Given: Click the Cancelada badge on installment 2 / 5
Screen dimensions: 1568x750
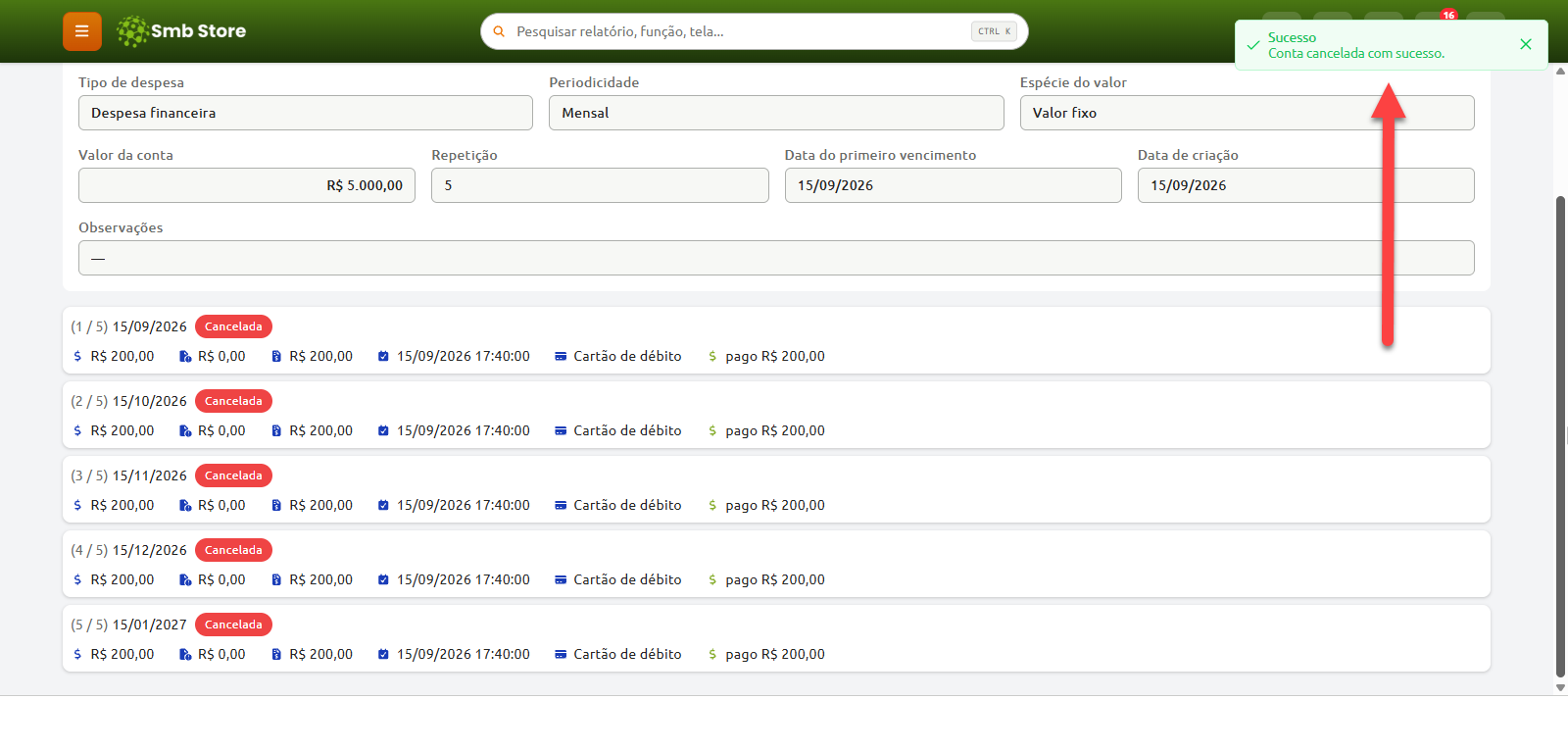Looking at the screenshot, I should pos(233,401).
